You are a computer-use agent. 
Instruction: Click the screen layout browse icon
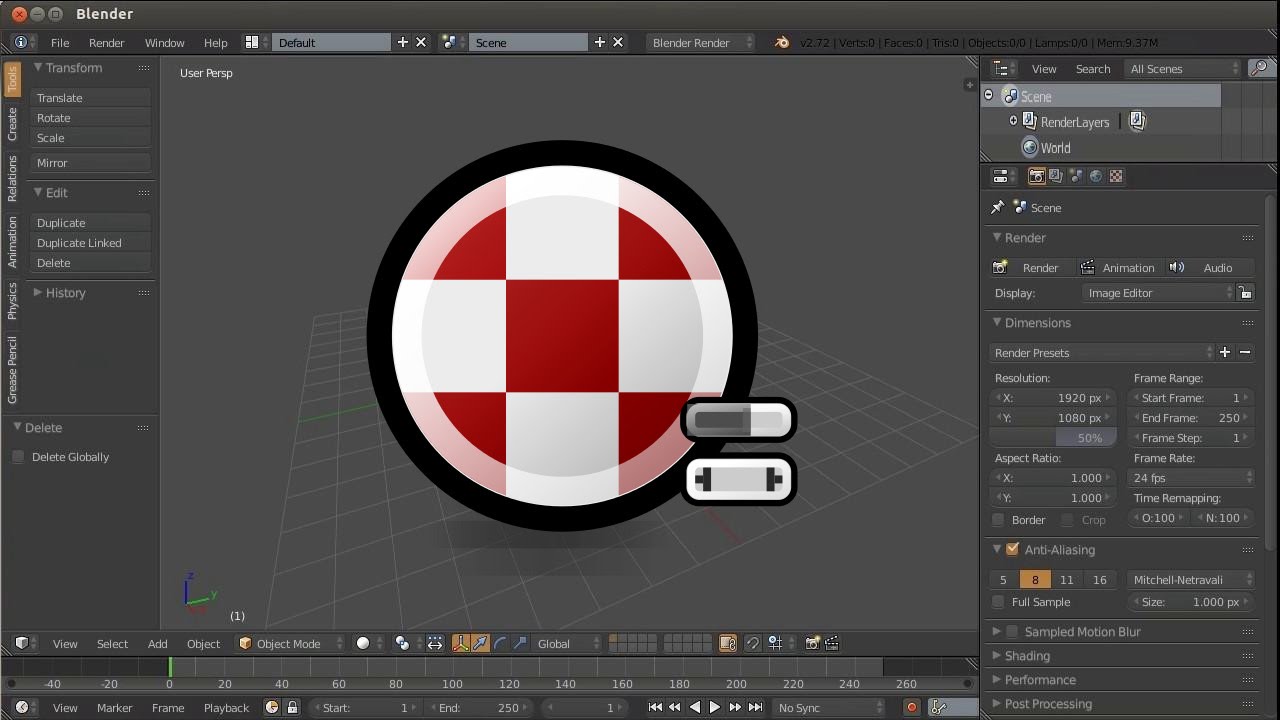tap(256, 42)
